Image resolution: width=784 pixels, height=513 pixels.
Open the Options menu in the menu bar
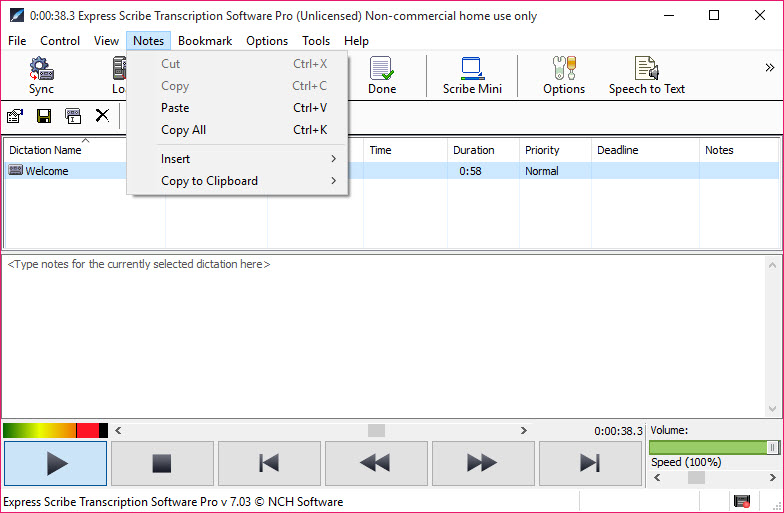267,40
